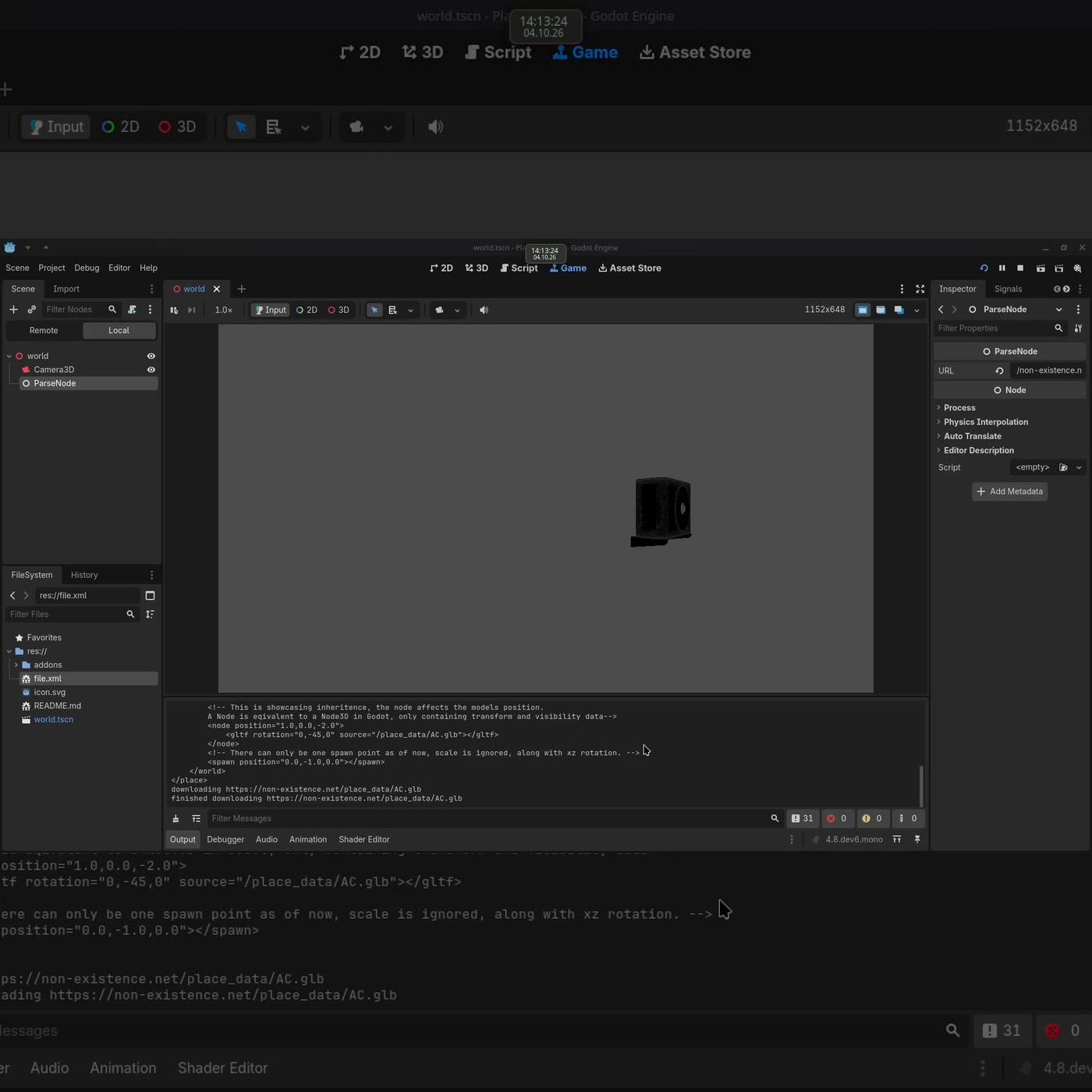Clear the Output log

[x=175, y=819]
